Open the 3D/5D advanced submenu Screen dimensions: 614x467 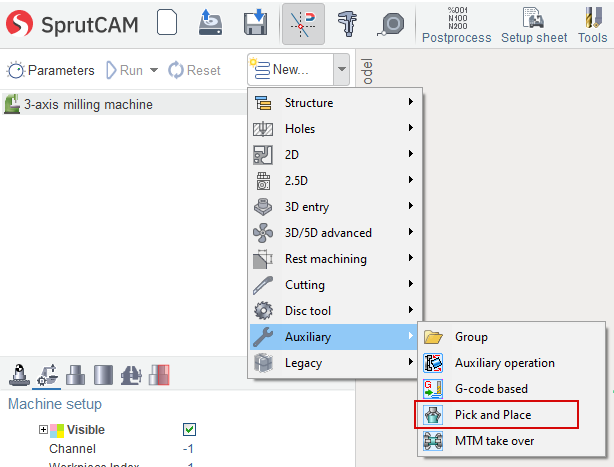[335, 233]
